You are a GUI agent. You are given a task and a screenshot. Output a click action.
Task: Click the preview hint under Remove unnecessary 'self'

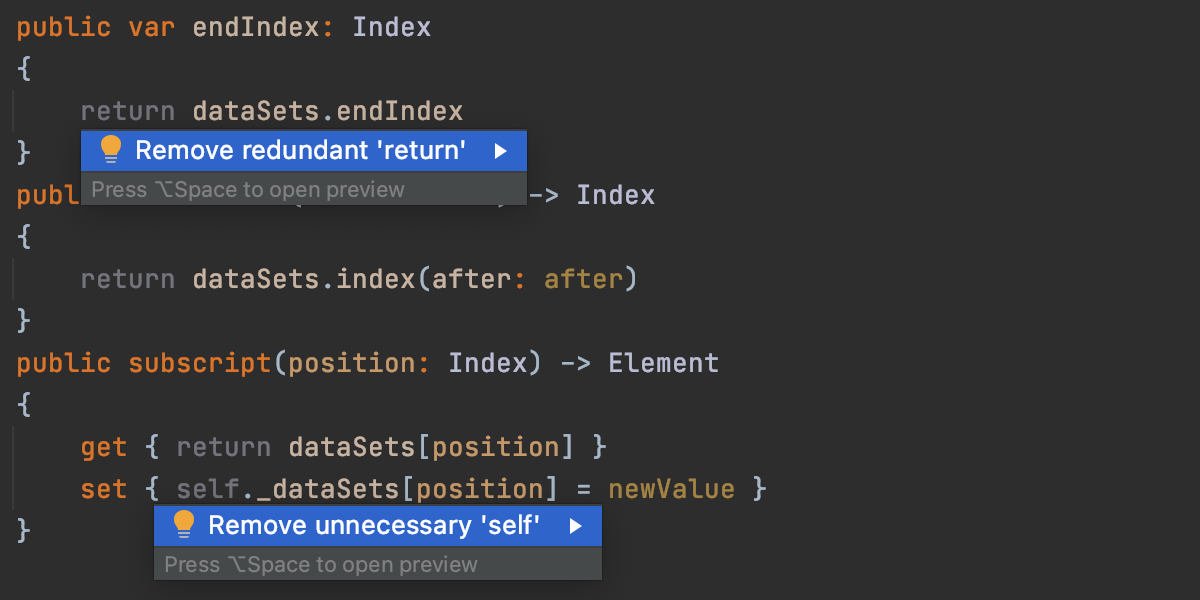(321, 565)
